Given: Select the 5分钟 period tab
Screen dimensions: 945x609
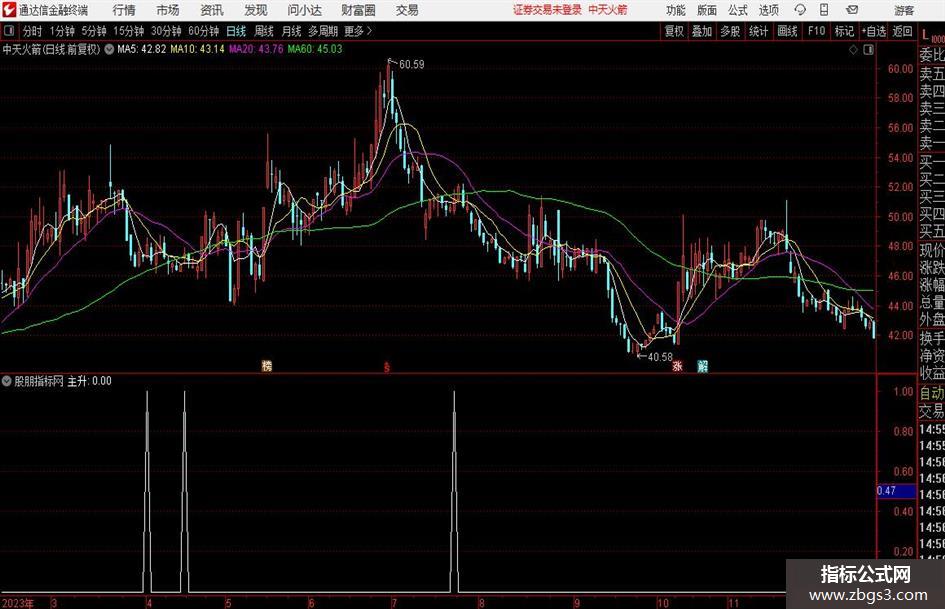Looking at the screenshot, I should coord(94,31).
